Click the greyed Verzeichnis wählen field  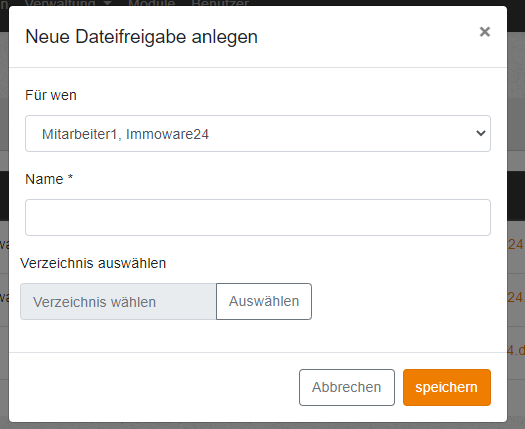tap(118, 302)
